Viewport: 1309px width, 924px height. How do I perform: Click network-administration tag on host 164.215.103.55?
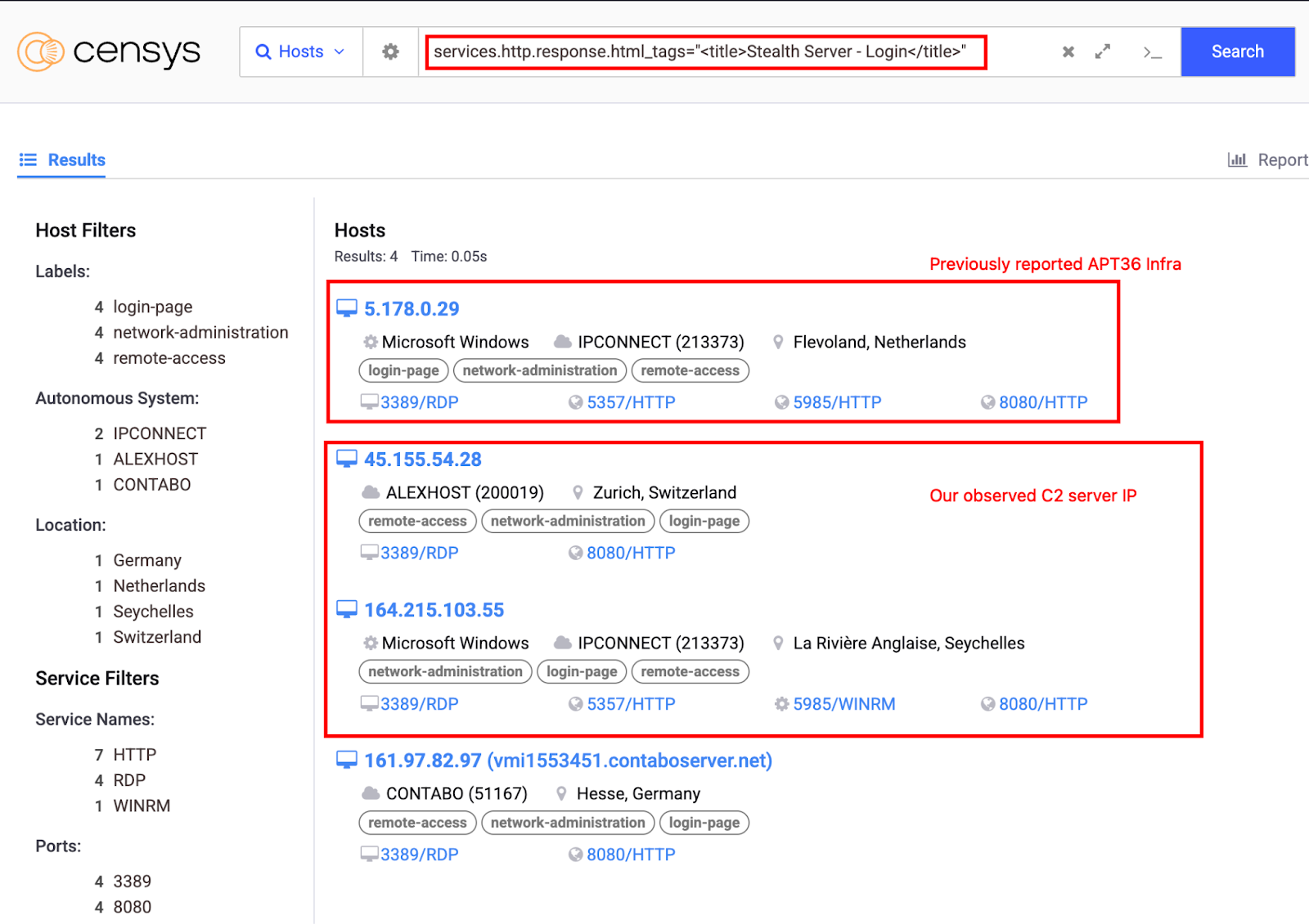(x=445, y=671)
